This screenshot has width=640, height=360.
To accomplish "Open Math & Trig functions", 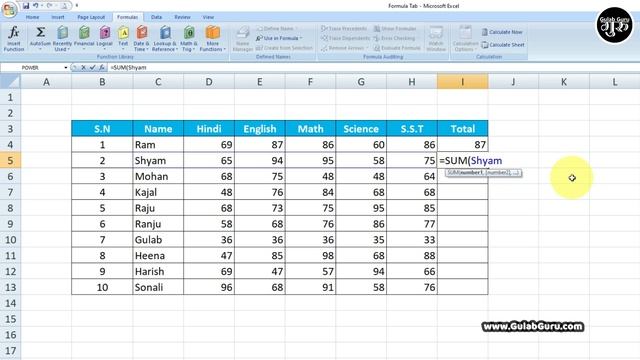I will [x=189, y=39].
